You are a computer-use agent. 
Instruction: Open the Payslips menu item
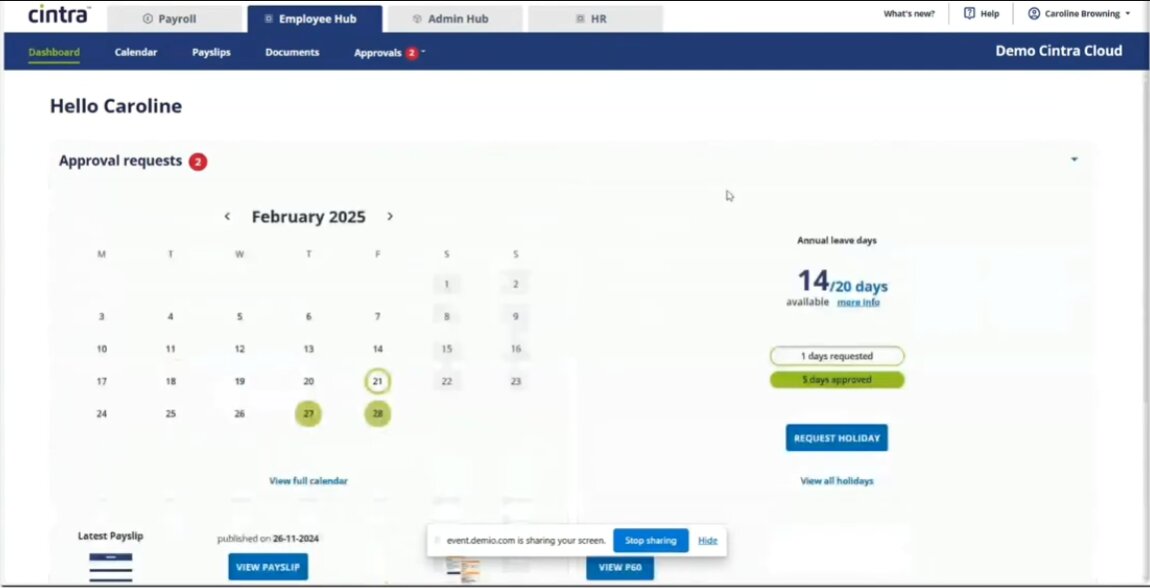[x=211, y=52]
